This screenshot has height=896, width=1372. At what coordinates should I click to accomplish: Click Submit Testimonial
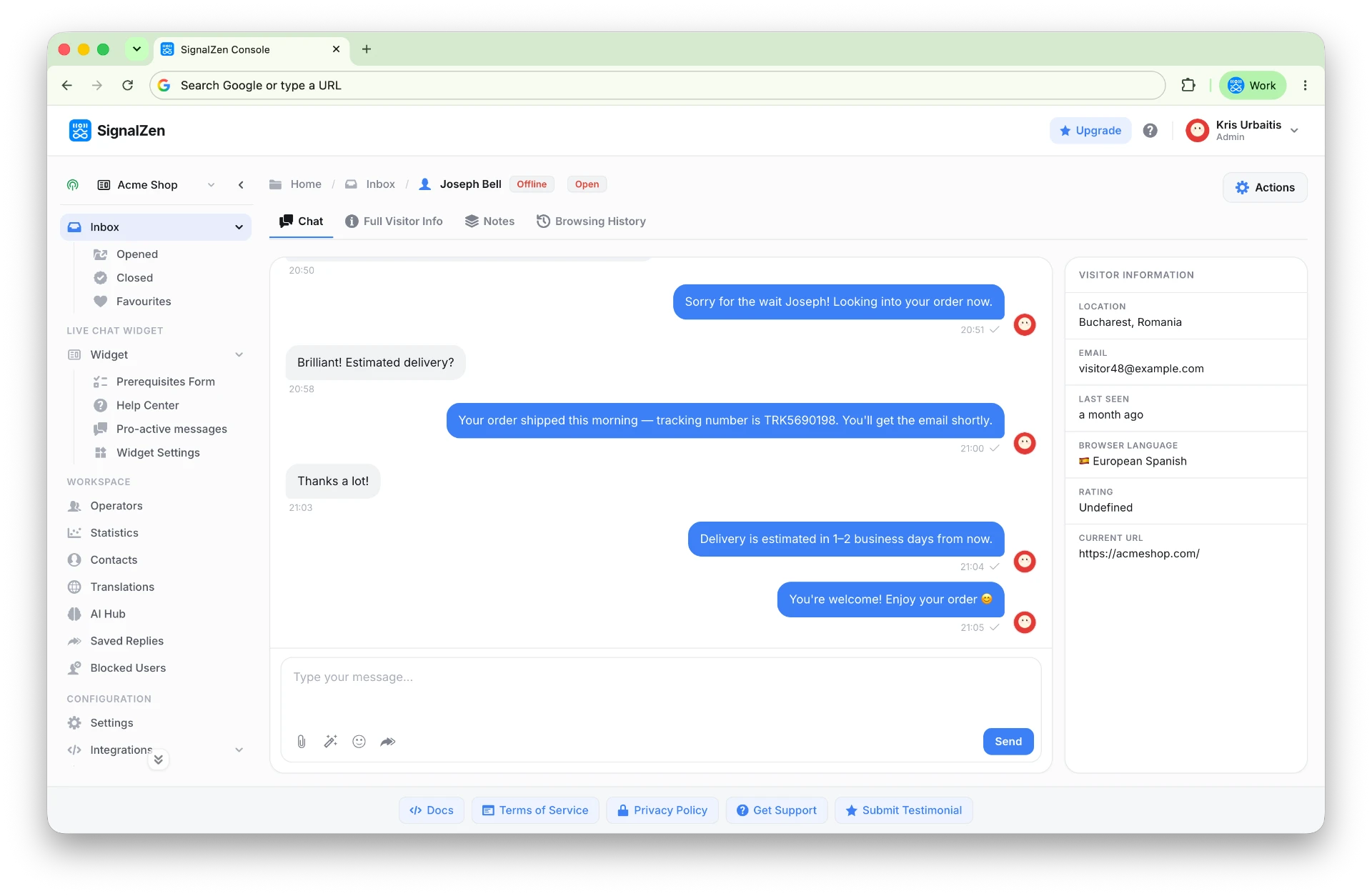[904, 810]
